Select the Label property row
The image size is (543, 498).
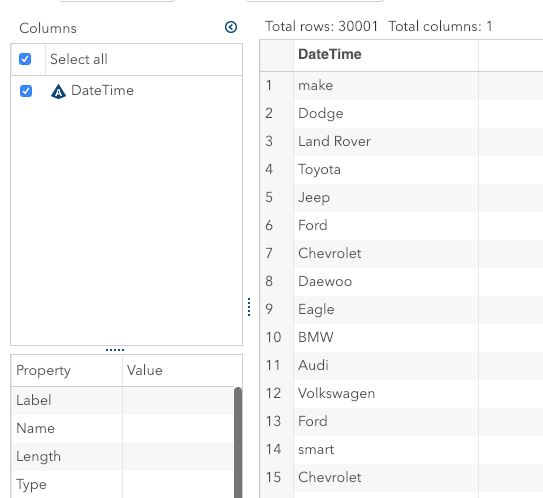click(x=123, y=401)
